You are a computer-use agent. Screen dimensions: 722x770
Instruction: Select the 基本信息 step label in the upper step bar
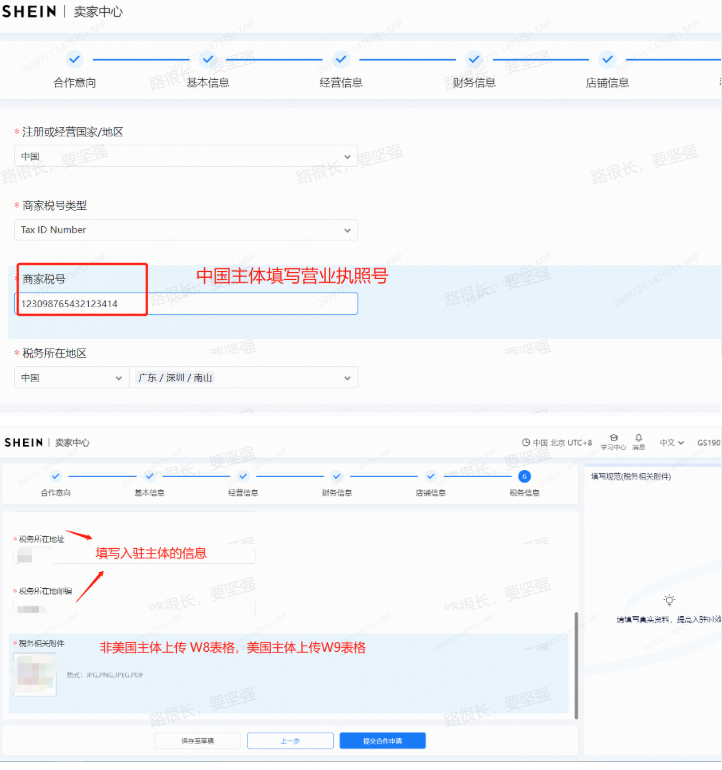coord(208,82)
